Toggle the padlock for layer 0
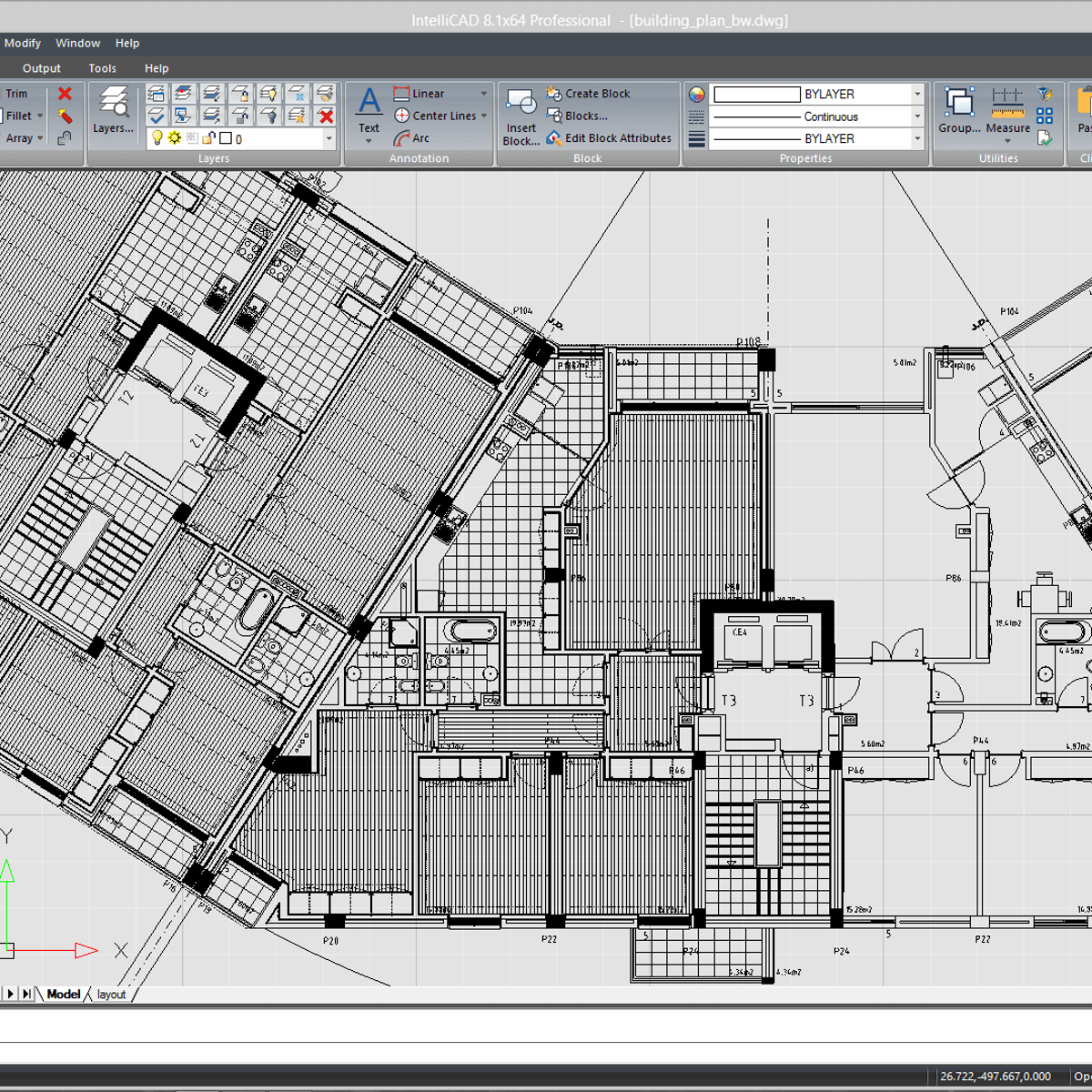The height and width of the screenshot is (1092, 1092). tap(208, 138)
